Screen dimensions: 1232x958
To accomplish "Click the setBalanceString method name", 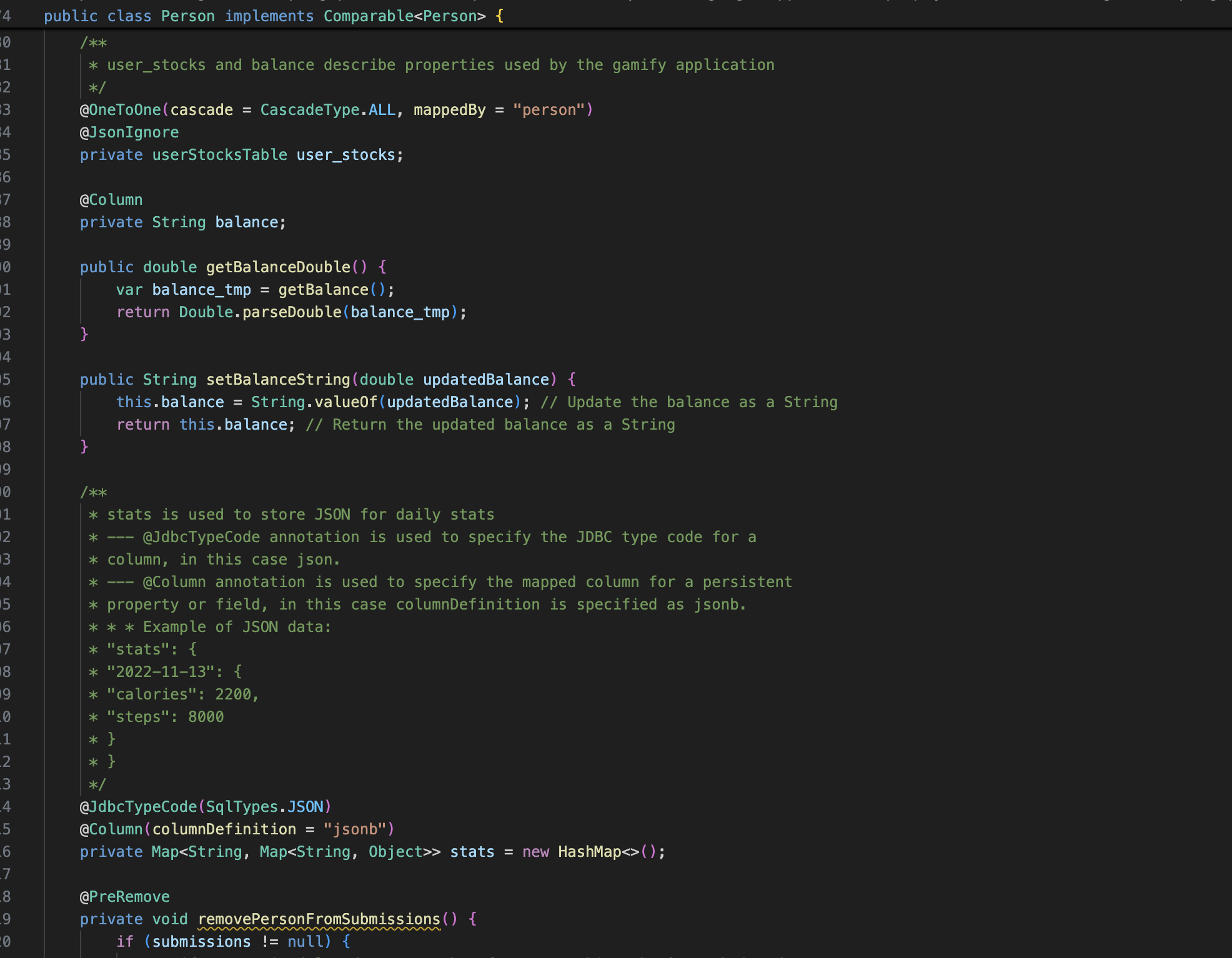I will pos(278,380).
